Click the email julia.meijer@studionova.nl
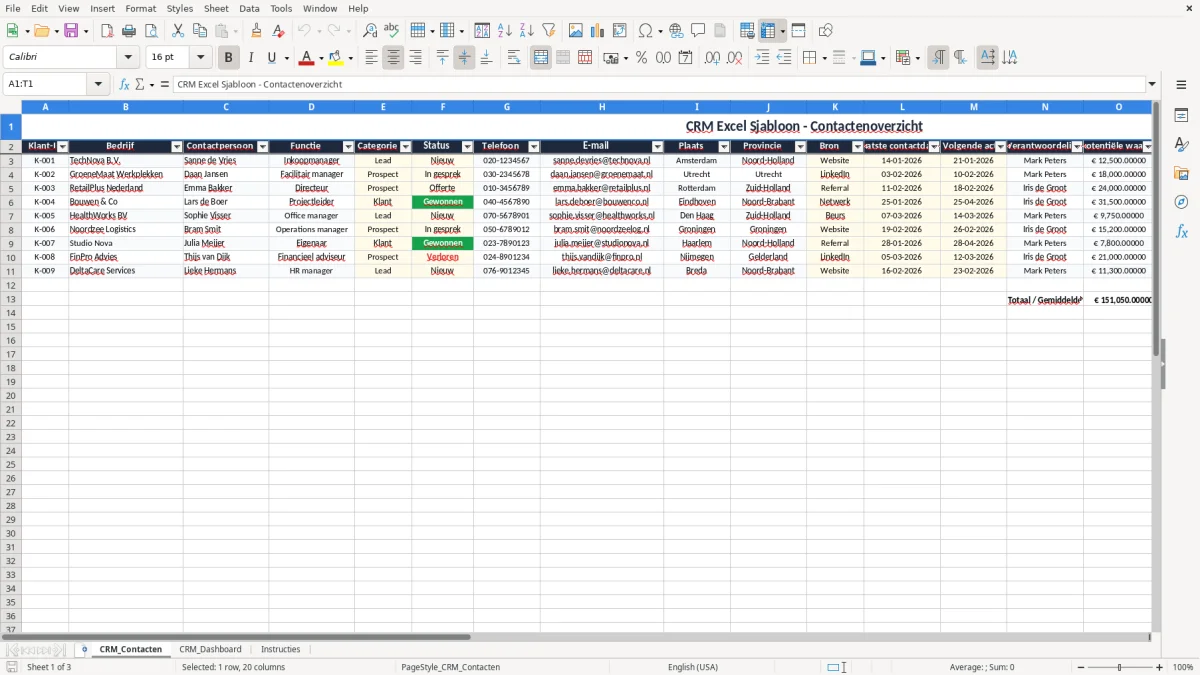 pyautogui.click(x=601, y=243)
